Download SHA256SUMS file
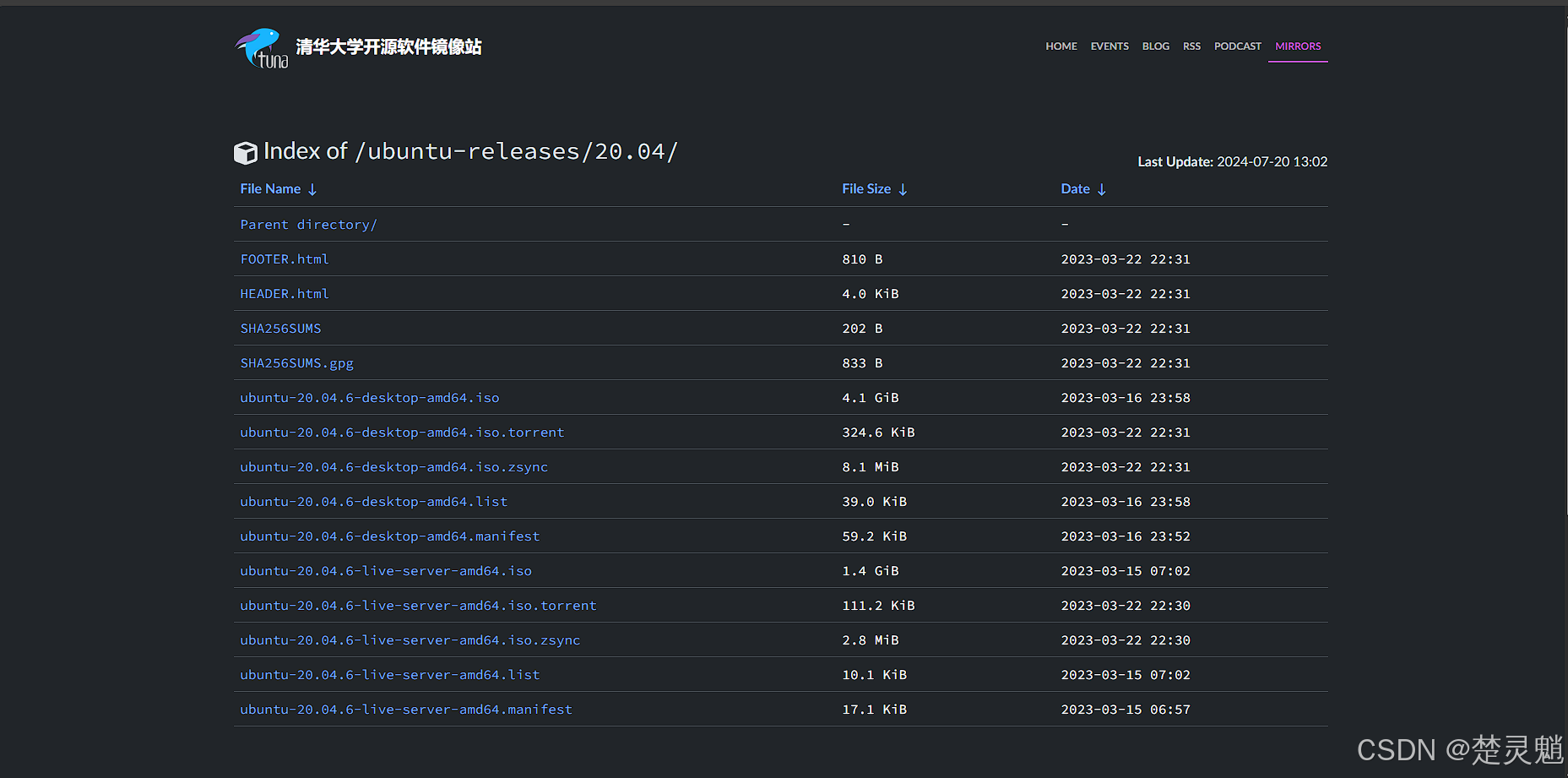The height and width of the screenshot is (778, 1568). pyautogui.click(x=280, y=329)
